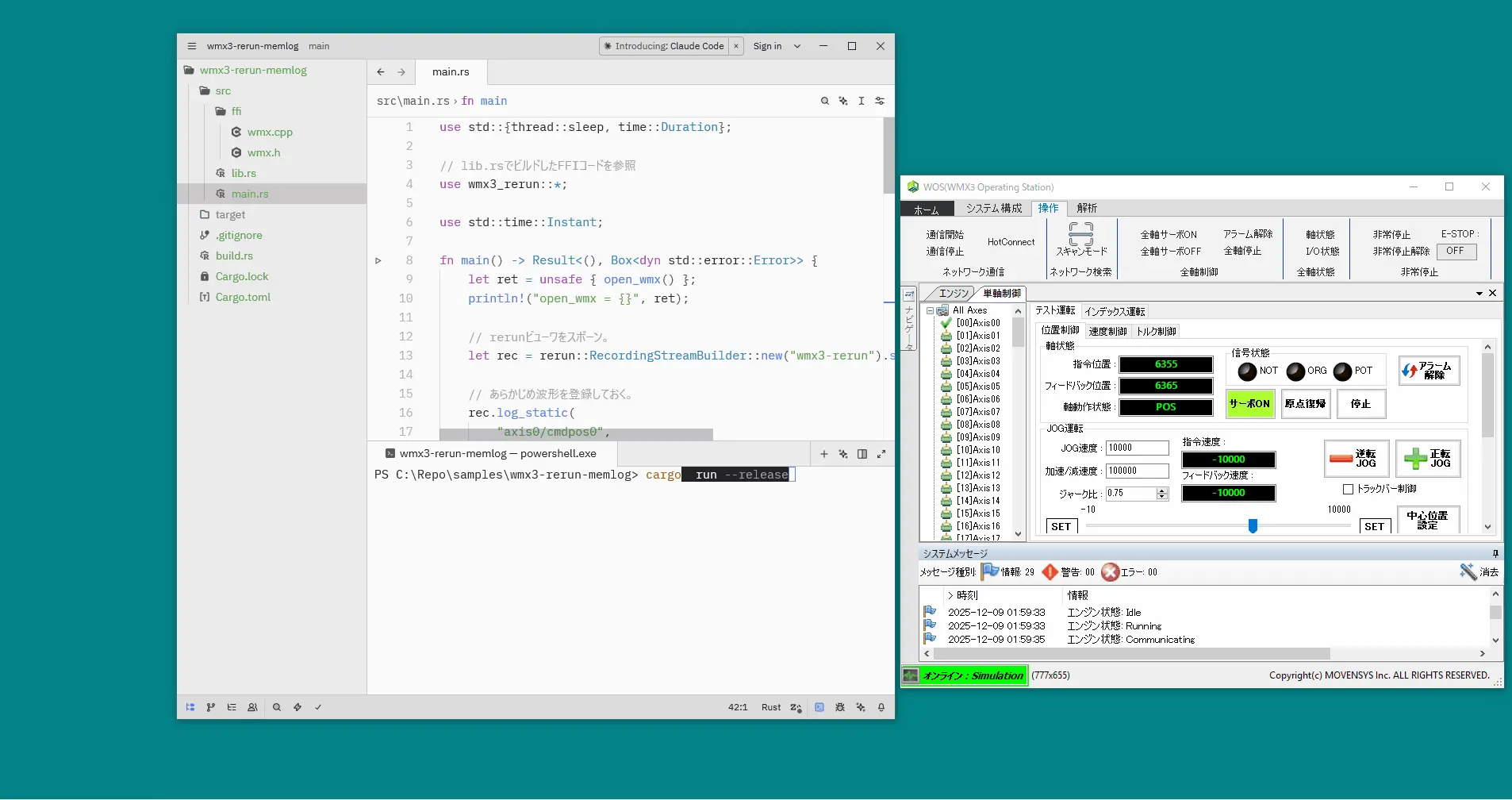This screenshot has height=800, width=1512.
Task: Maximize the terminal panel with zoom icon
Action: click(x=881, y=454)
